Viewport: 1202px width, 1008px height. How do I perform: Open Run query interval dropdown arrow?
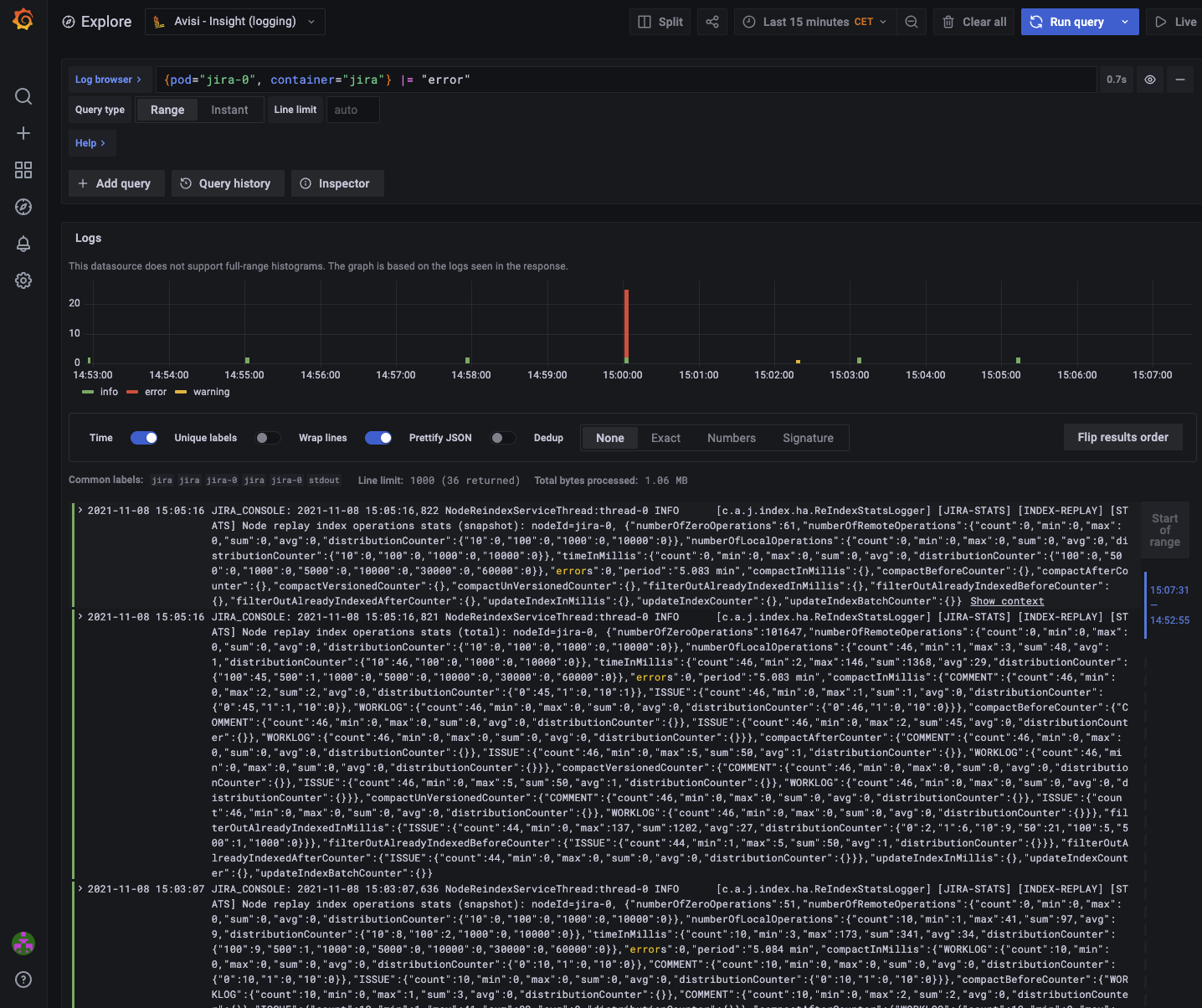[1126, 22]
